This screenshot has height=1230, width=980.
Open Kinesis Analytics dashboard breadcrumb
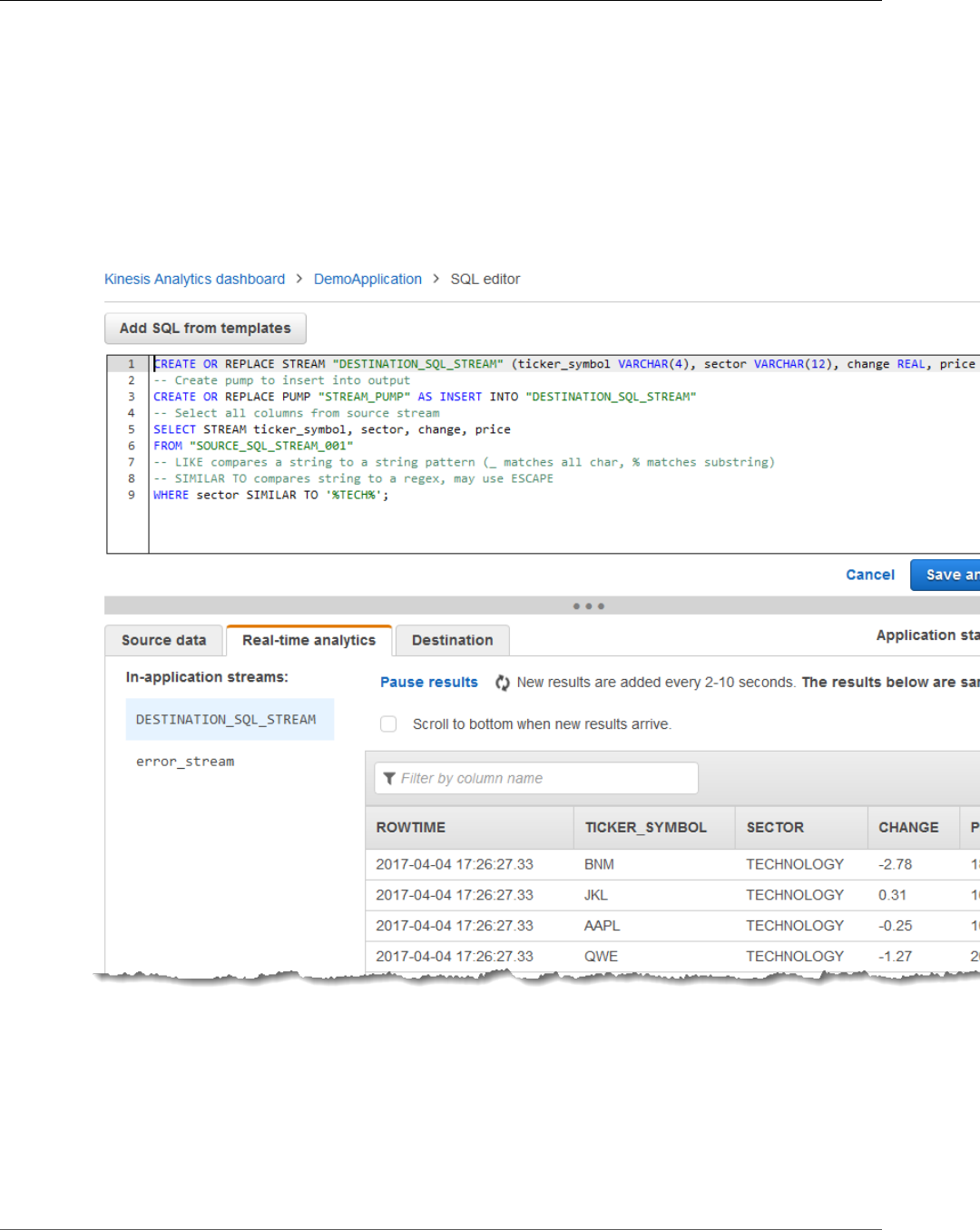point(194,279)
